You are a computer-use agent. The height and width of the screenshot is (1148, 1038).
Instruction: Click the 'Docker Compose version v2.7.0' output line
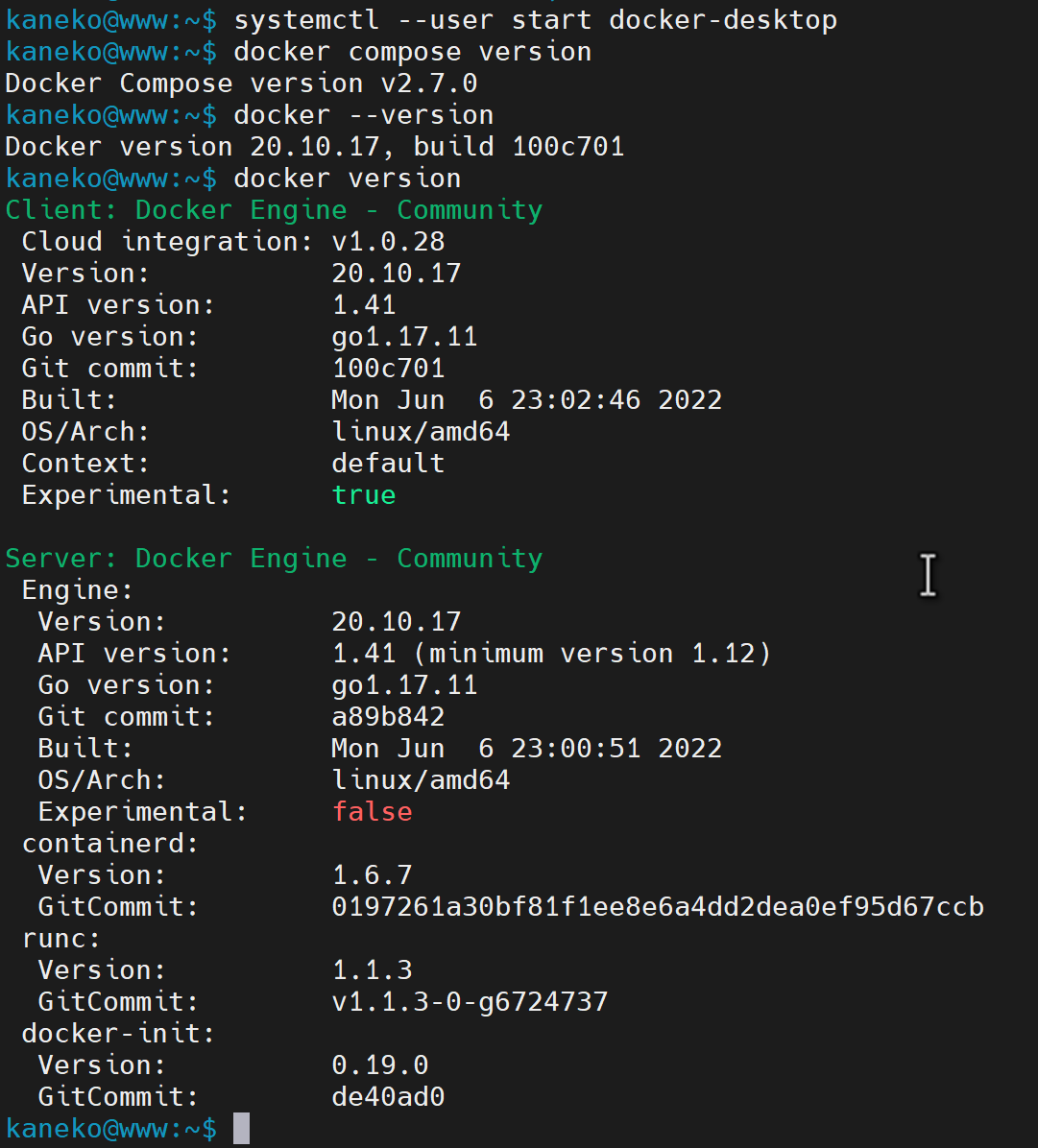[x=242, y=84]
